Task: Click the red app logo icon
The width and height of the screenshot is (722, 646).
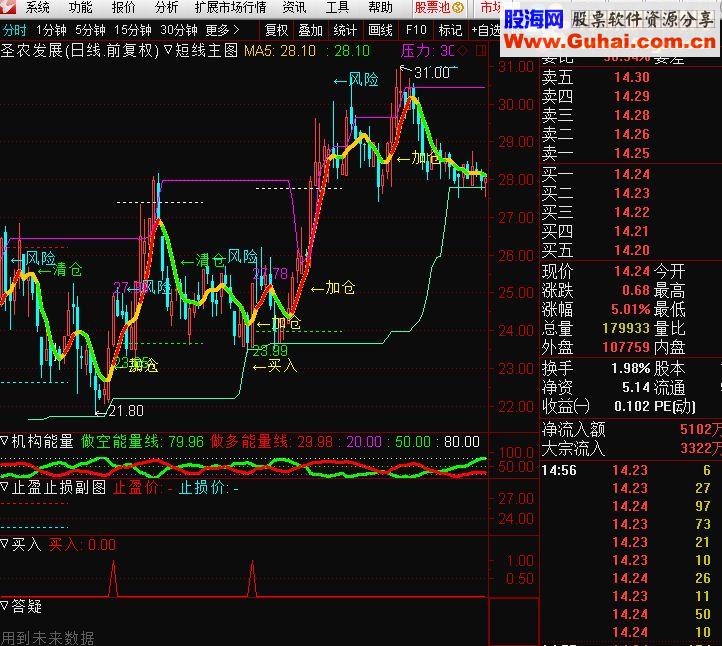Action: [x=7, y=6]
